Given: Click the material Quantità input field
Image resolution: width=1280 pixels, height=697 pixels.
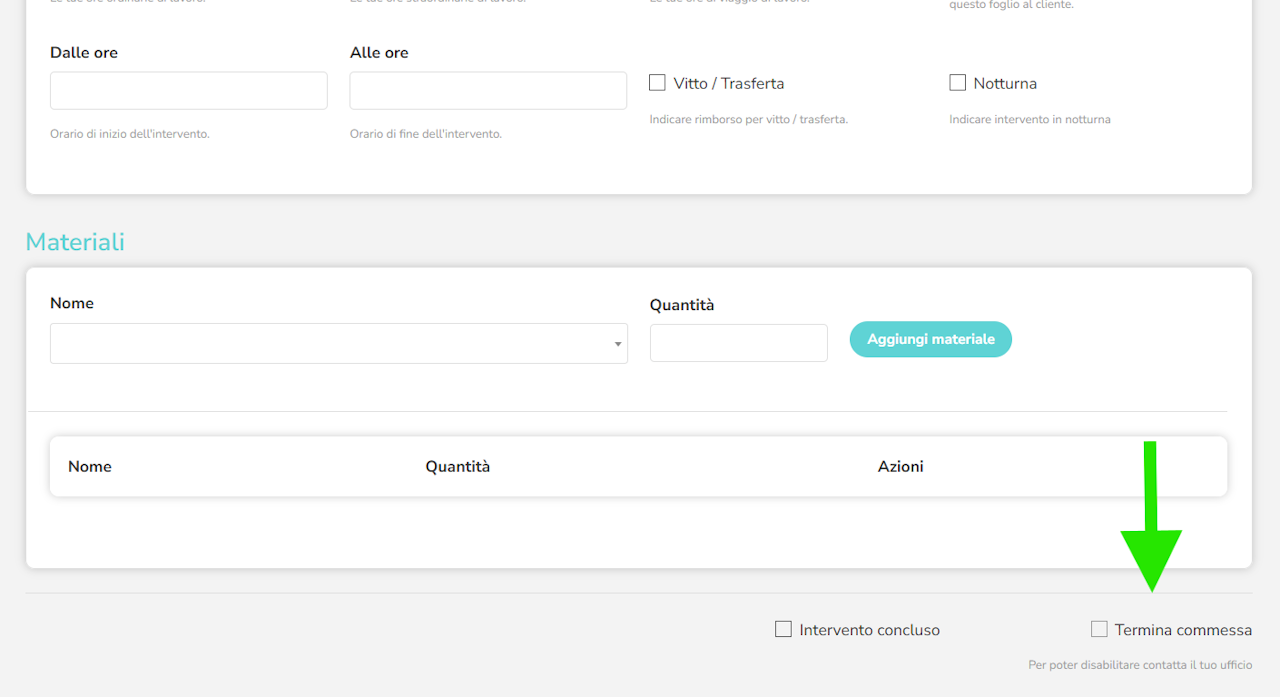Looking at the screenshot, I should pos(738,343).
